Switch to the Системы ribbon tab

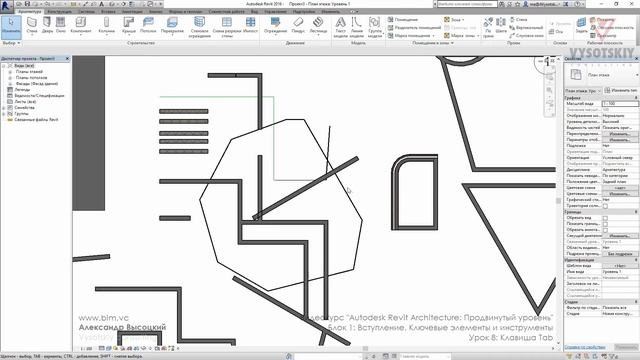[x=86, y=12]
